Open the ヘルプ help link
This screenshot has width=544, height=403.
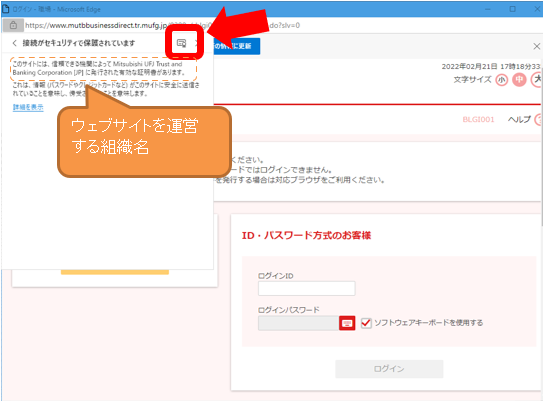click(x=519, y=119)
